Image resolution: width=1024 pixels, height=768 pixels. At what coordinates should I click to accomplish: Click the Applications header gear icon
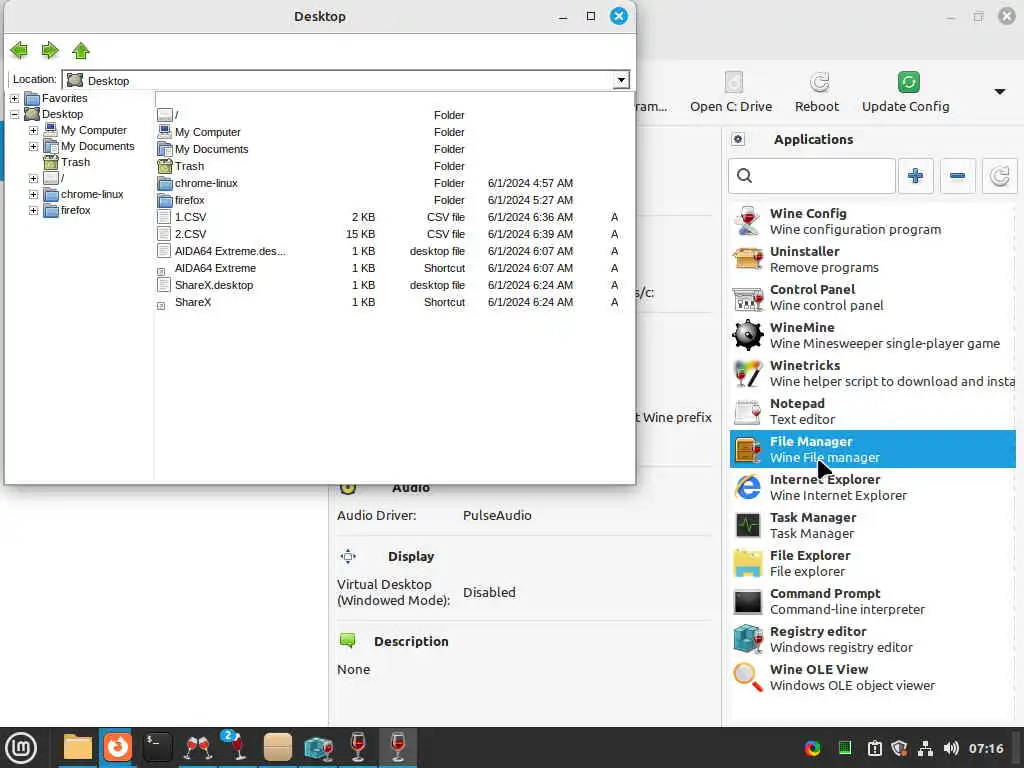click(738, 139)
